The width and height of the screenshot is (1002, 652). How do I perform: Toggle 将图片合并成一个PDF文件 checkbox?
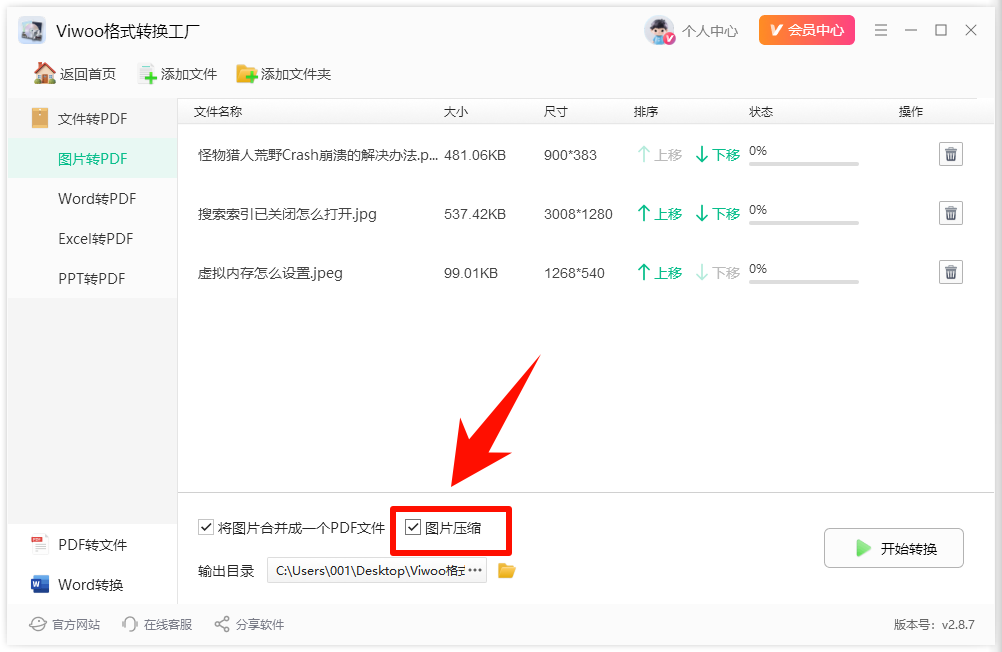(206, 527)
